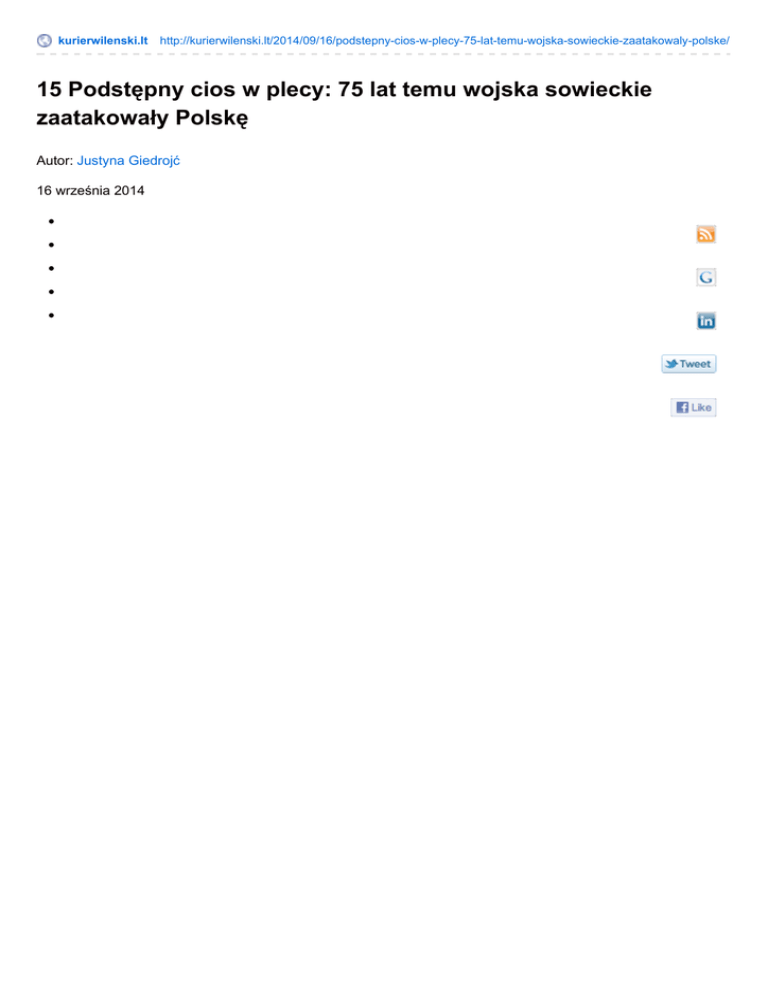Open the kurierwilenski.lt site link
Screen dimensions: 768x994
pos(103,41)
